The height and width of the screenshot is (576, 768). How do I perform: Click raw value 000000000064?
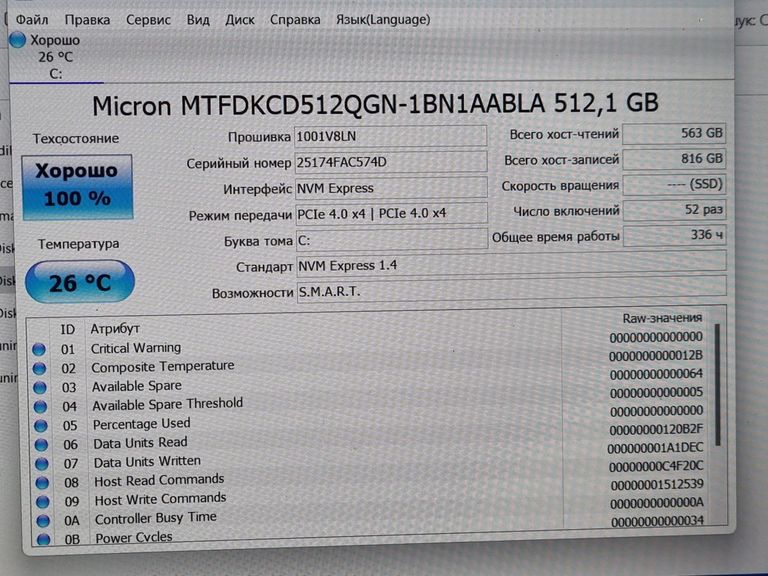(656, 374)
